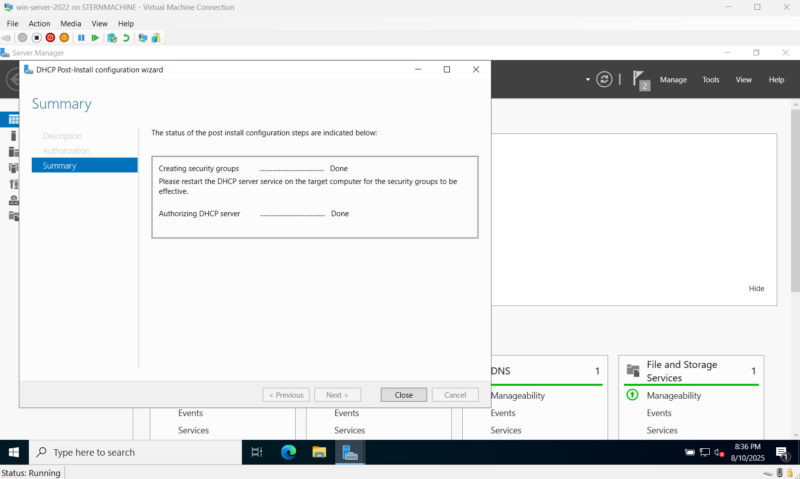Open Task View on the taskbar
The width and height of the screenshot is (800, 479).
point(257,452)
